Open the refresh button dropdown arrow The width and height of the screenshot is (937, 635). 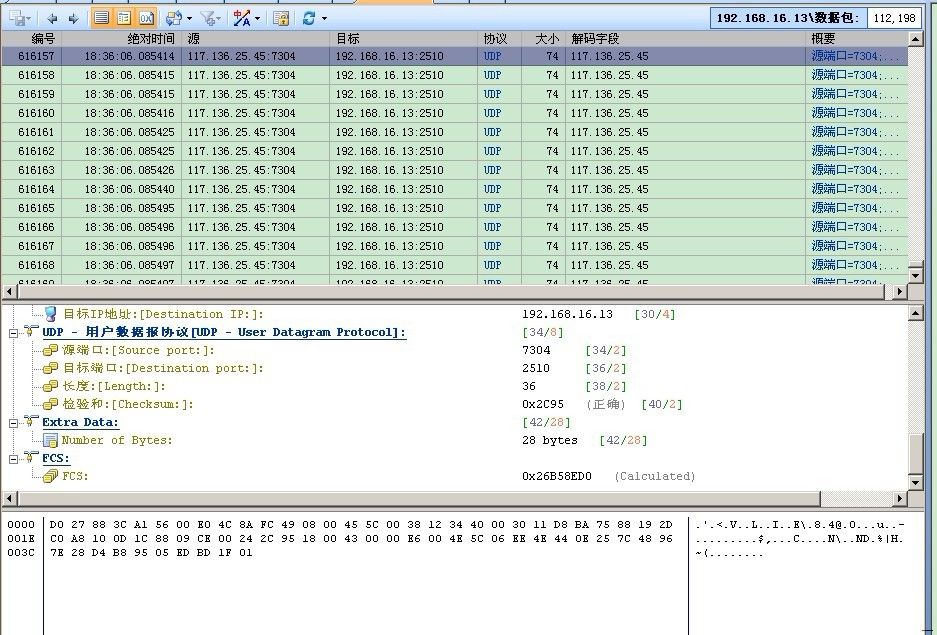tap(324, 18)
